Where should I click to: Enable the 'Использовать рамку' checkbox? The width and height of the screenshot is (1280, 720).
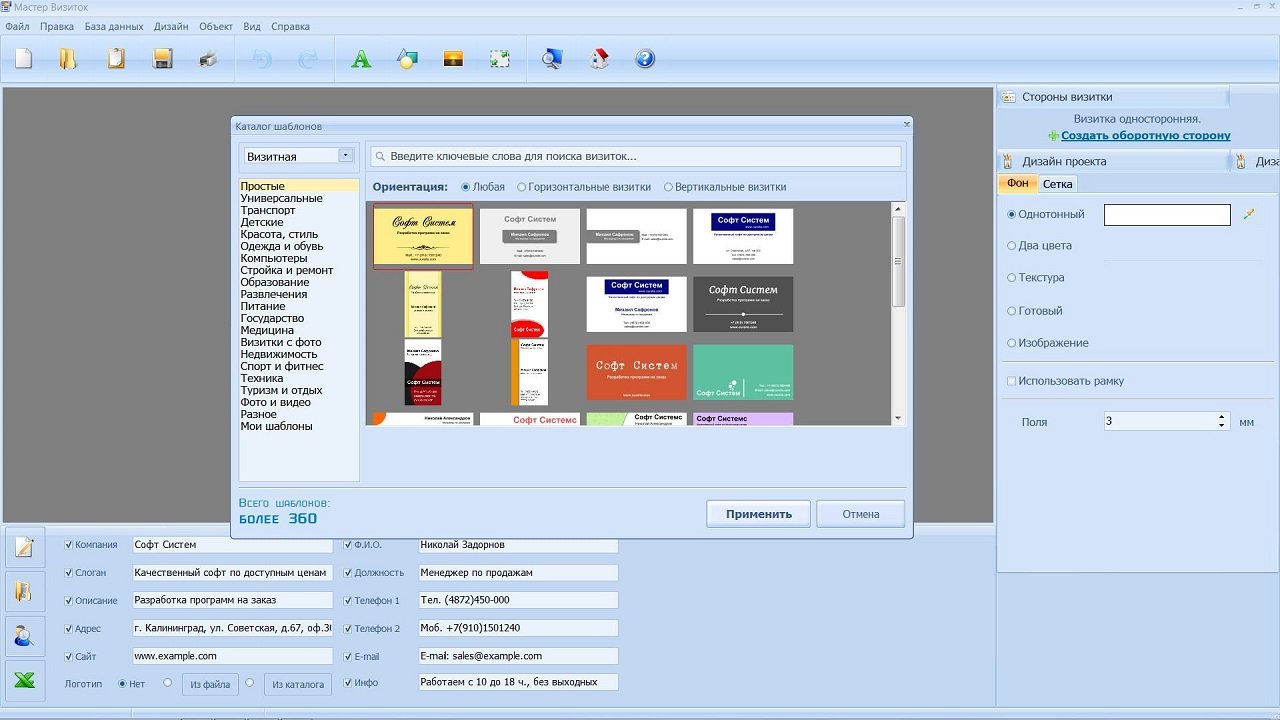(1012, 381)
